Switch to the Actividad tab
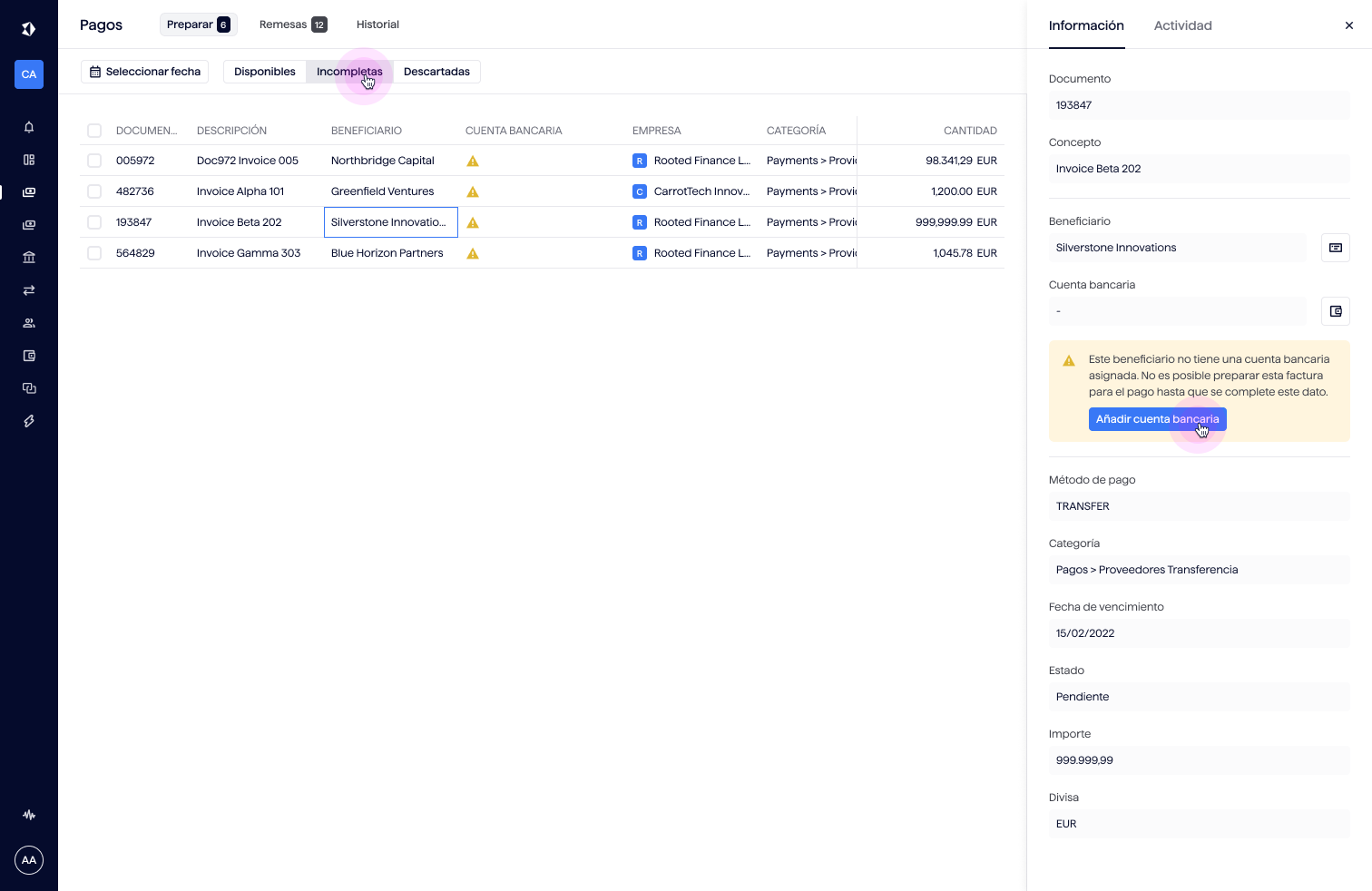 1182,25
